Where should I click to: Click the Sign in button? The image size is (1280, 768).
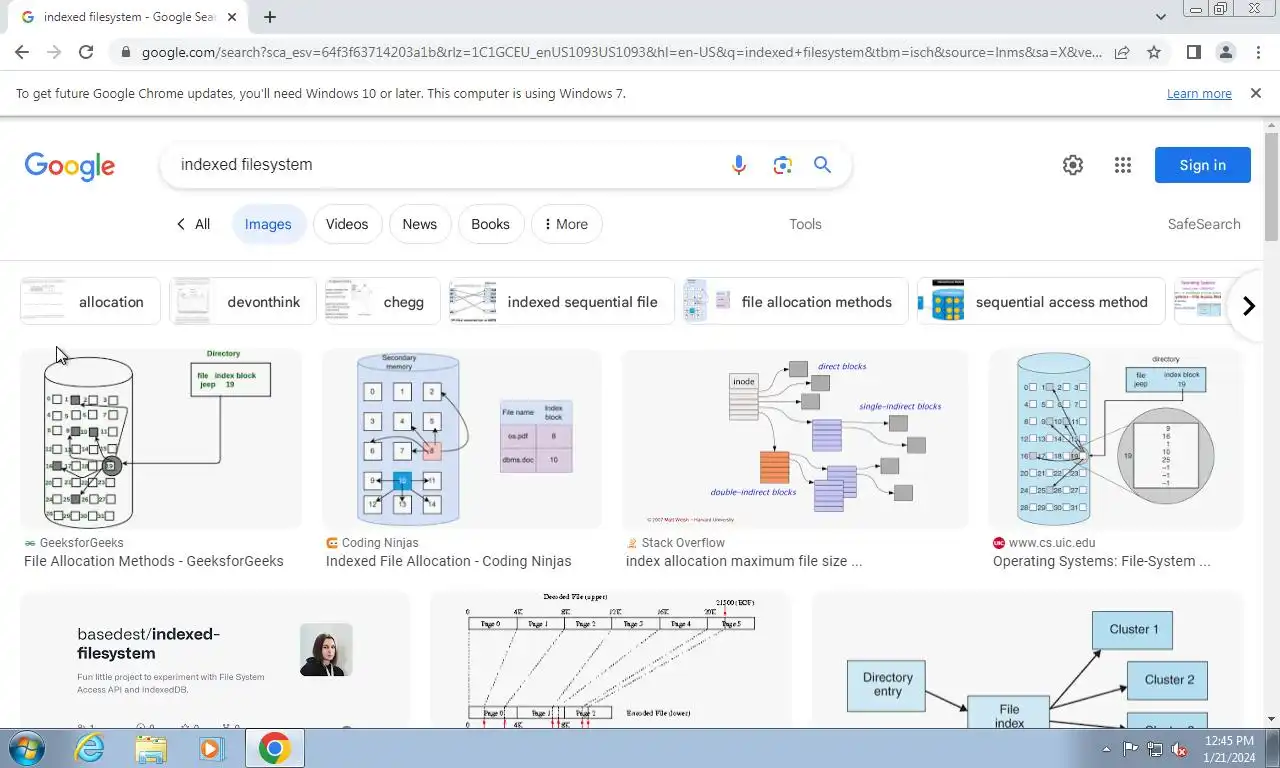(1202, 165)
